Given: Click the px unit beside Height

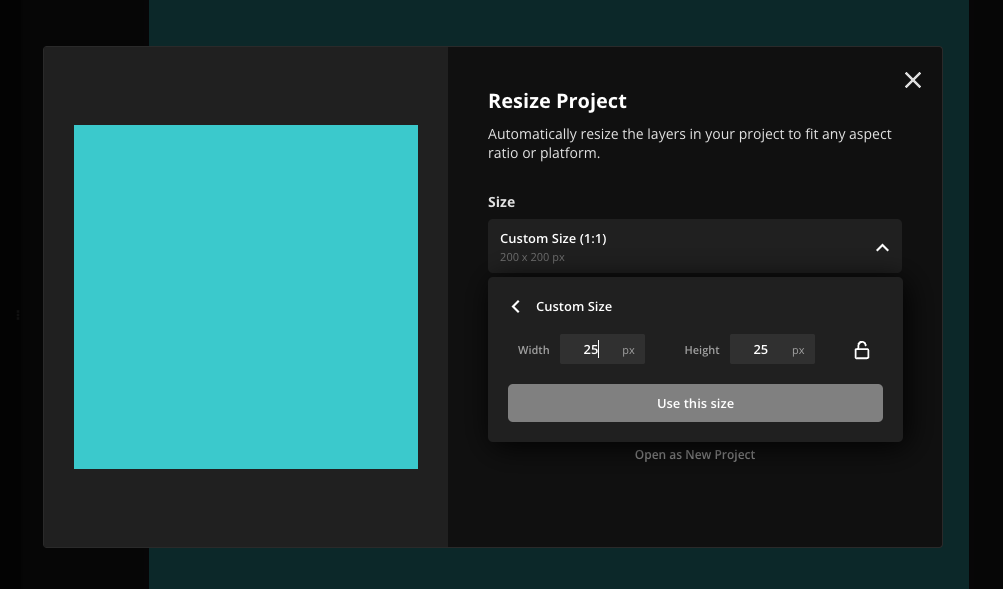Looking at the screenshot, I should [x=798, y=350].
